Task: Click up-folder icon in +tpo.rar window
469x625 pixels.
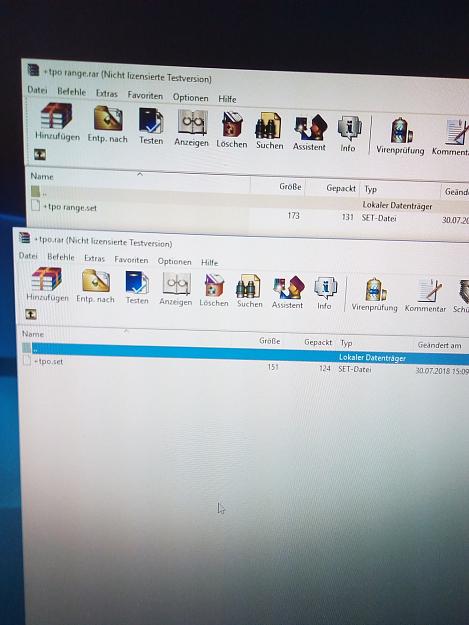Action: tap(31, 314)
